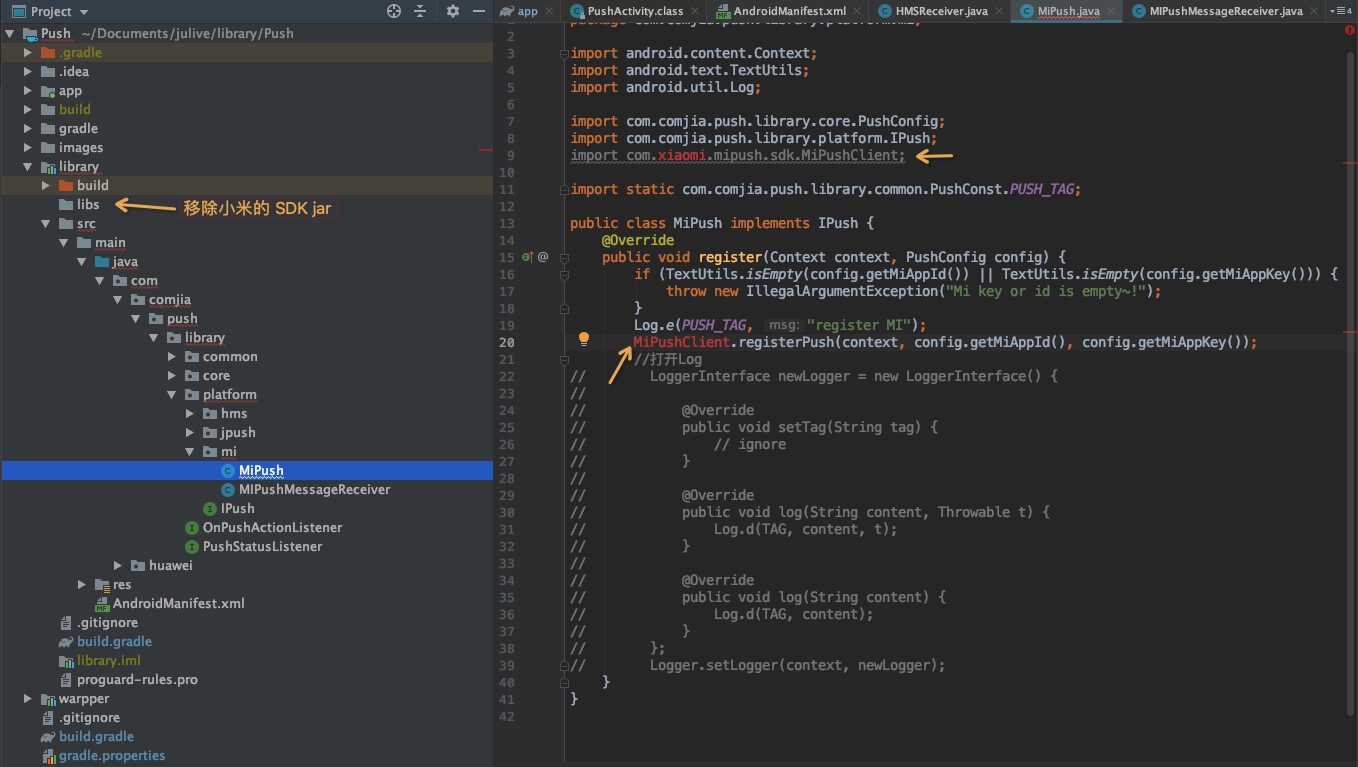Expand the images folder
The image size is (1358, 767).
coord(29,147)
